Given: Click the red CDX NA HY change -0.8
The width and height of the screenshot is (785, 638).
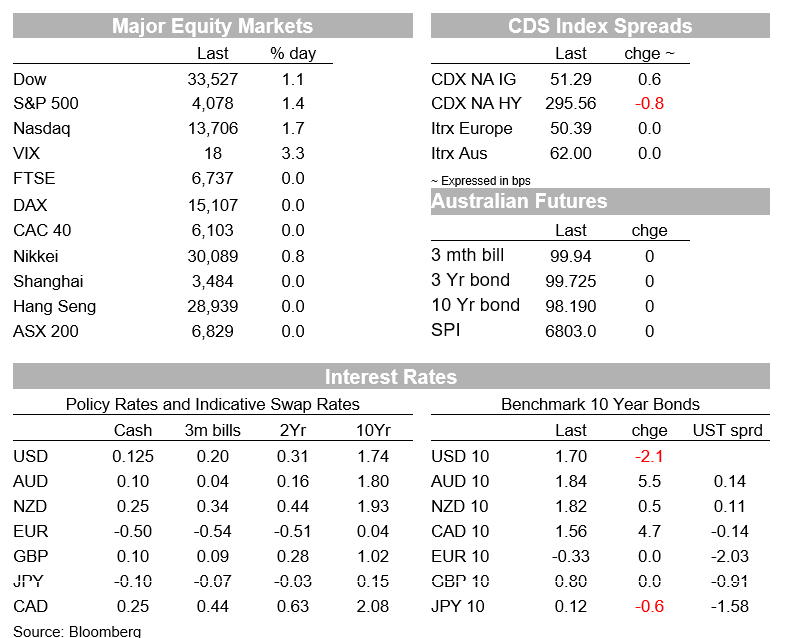Looking at the screenshot, I should [649, 103].
